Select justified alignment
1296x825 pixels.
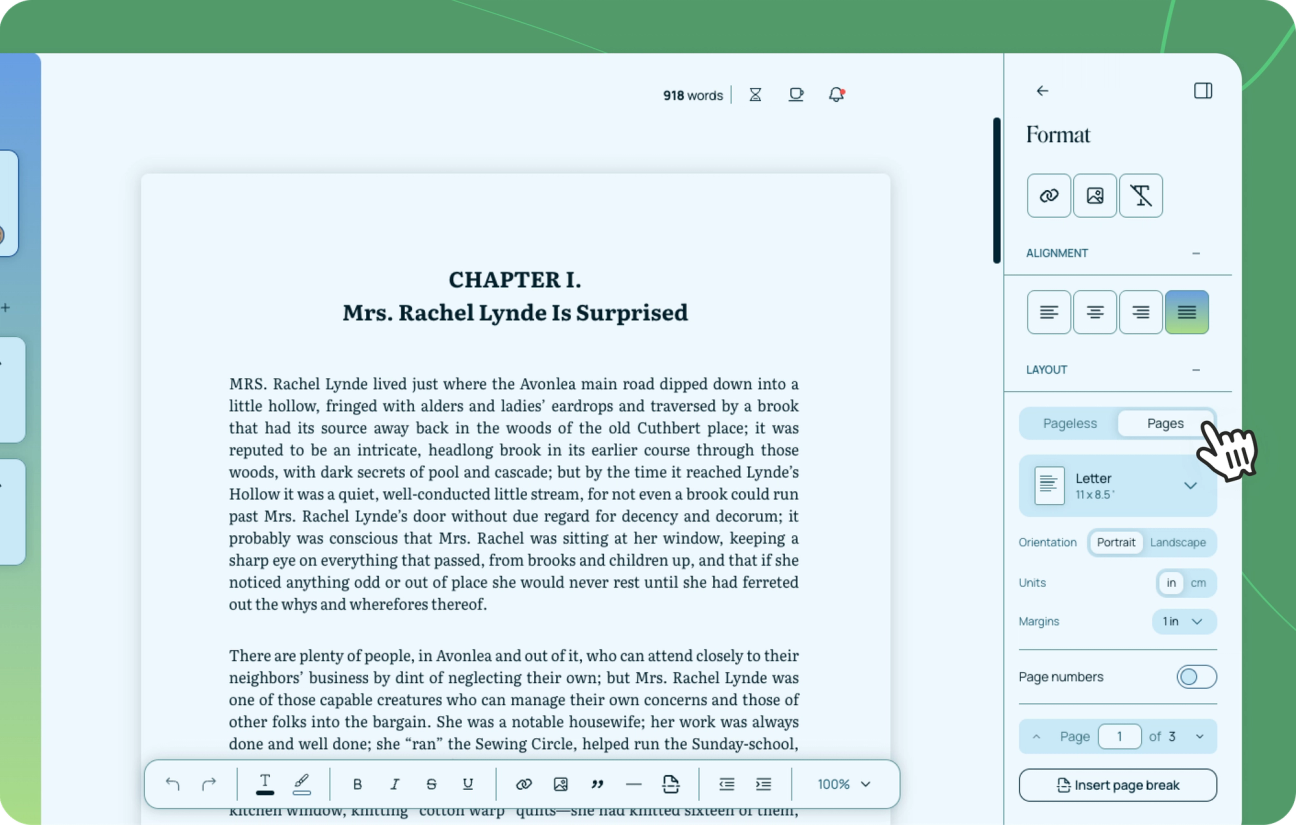pos(1187,313)
